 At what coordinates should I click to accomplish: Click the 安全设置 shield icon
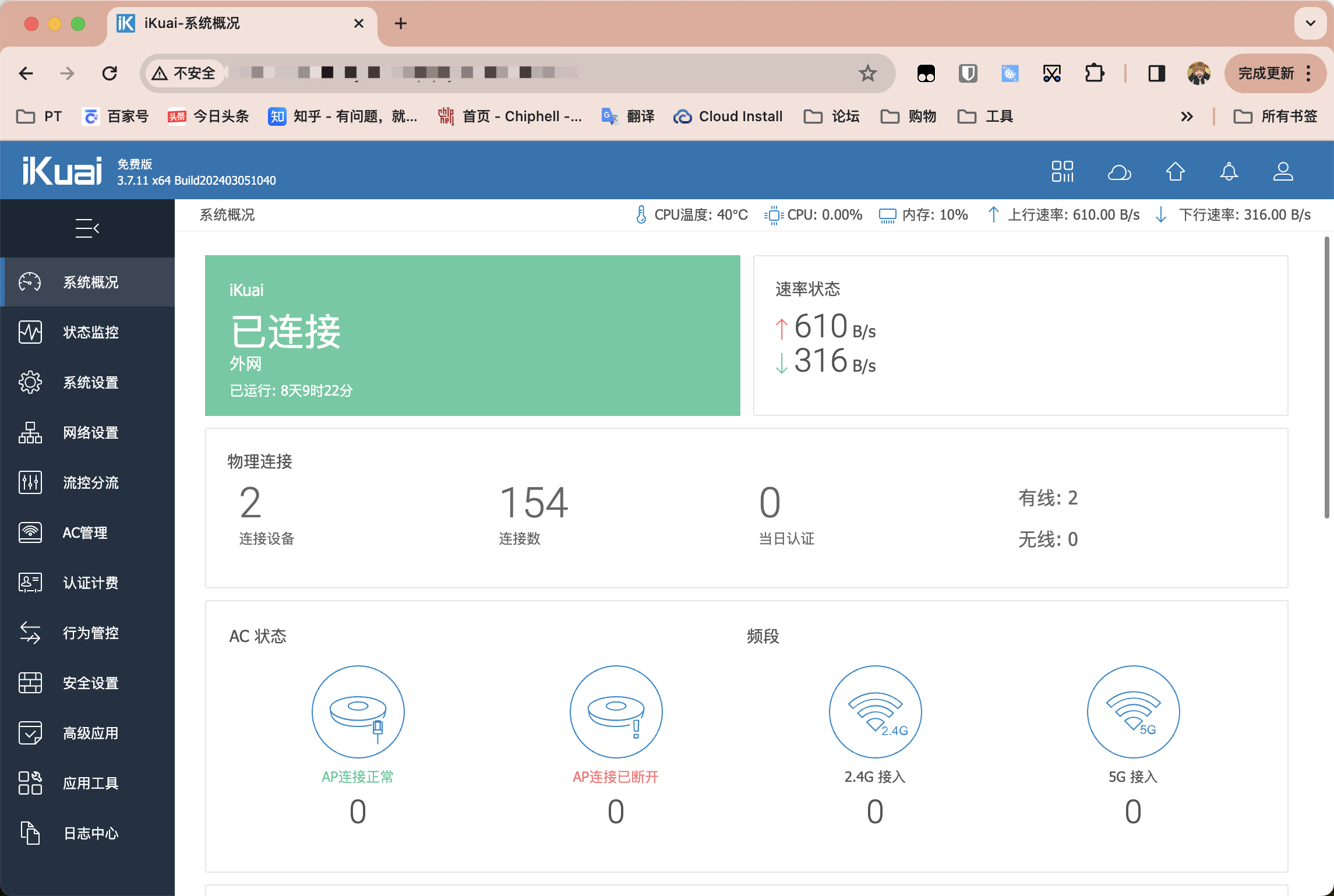click(30, 683)
